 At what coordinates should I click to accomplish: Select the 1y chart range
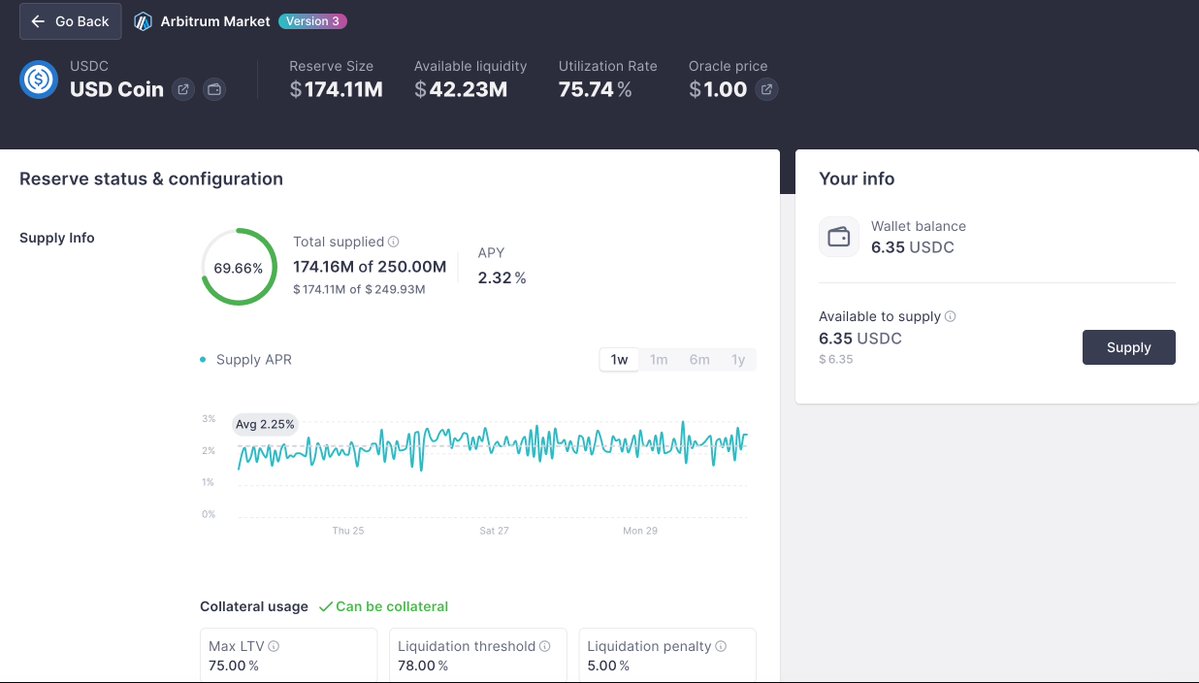[x=737, y=359]
